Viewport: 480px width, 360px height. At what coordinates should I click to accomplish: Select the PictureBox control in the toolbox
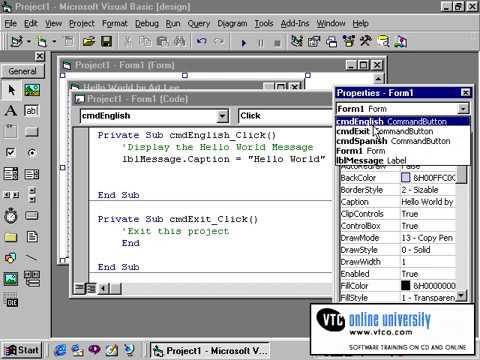pyautogui.click(x=32, y=90)
